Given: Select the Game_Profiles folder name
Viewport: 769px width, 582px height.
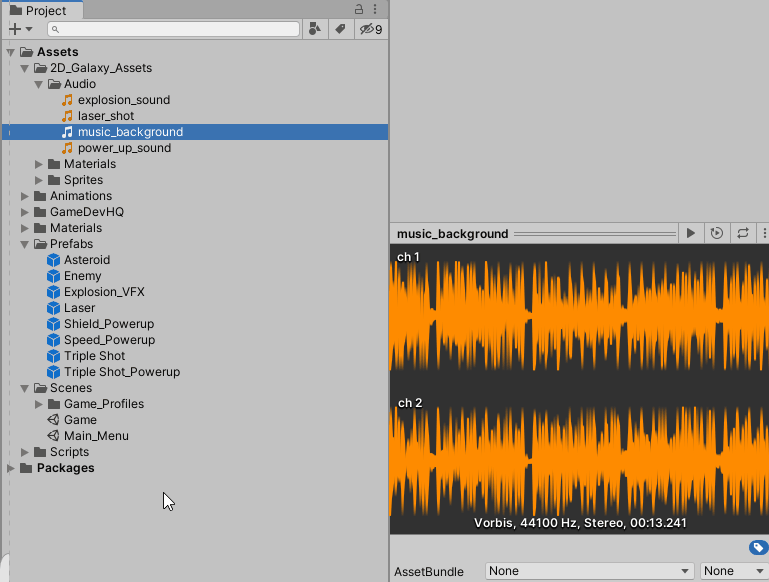Looking at the screenshot, I should (104, 404).
